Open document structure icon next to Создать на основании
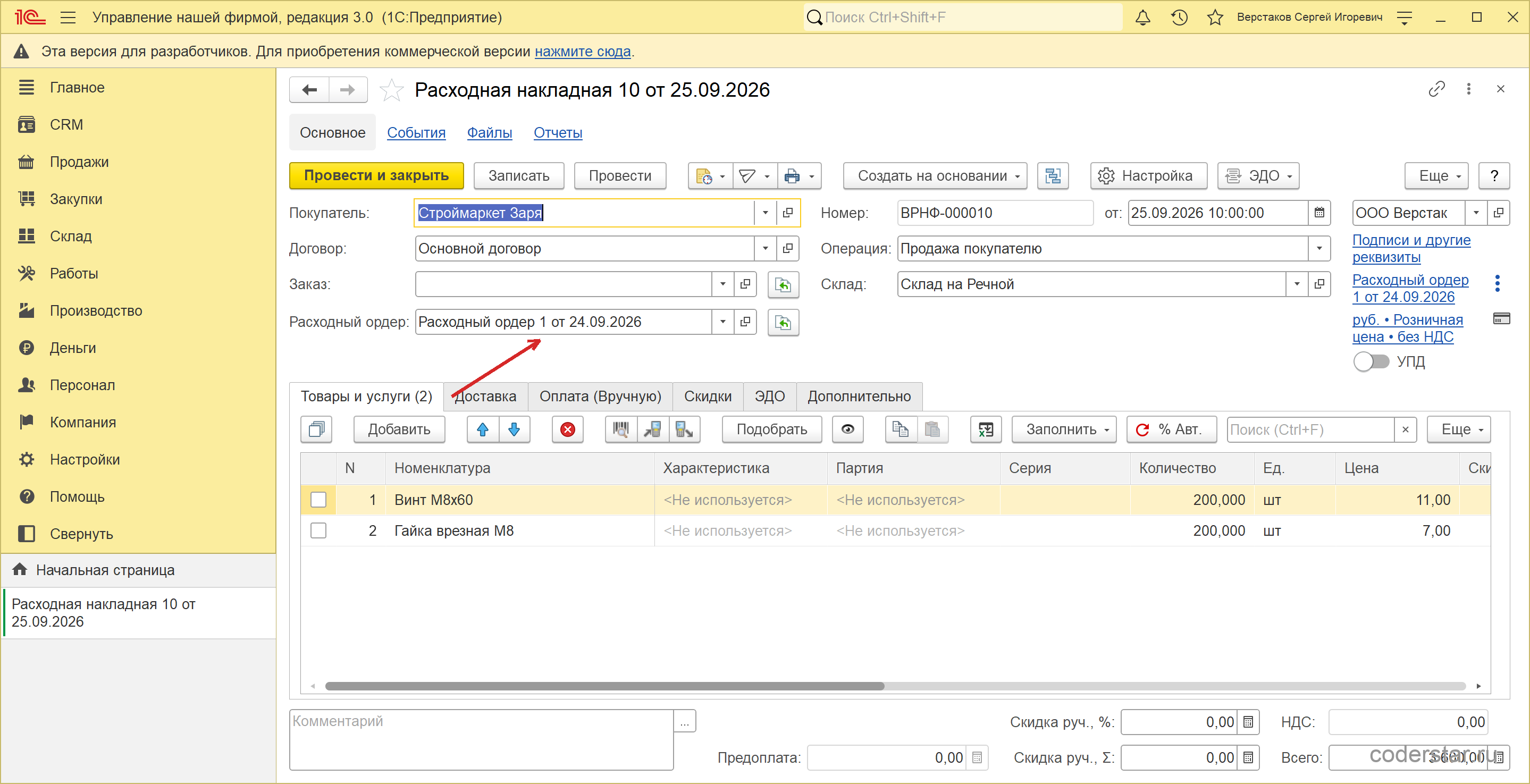The image size is (1530, 784). [1053, 176]
